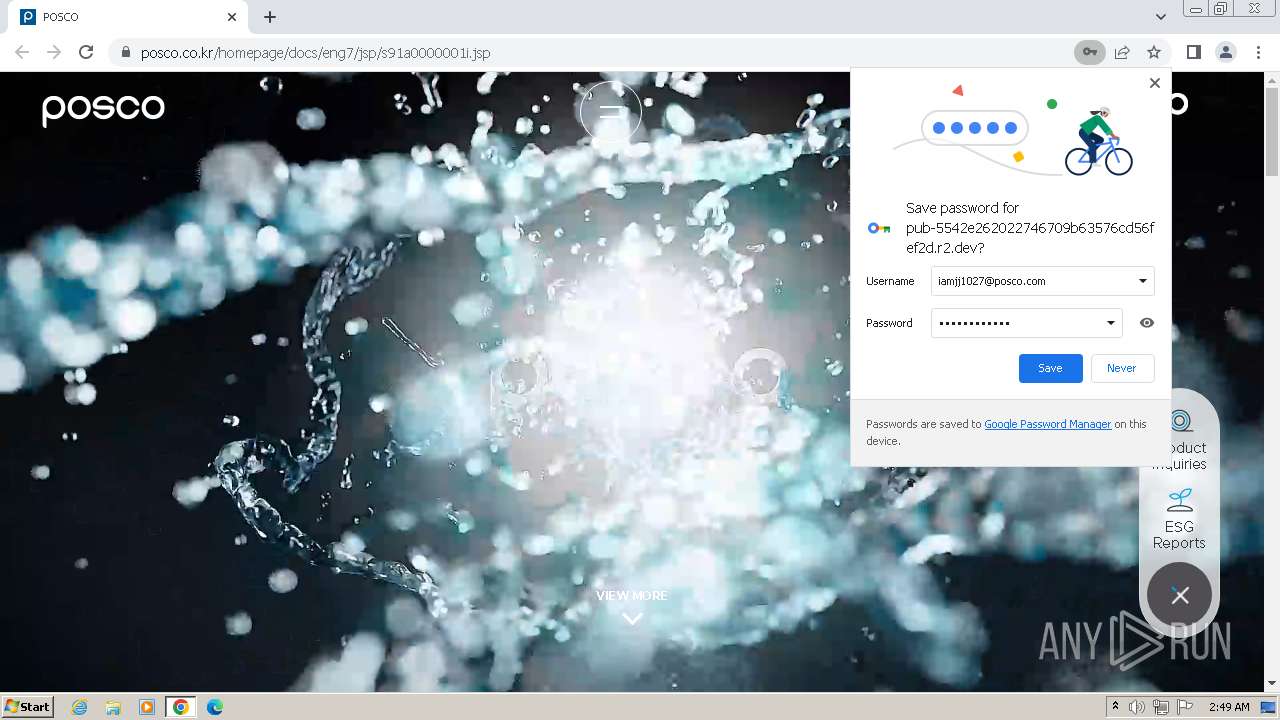This screenshot has width=1280, height=720.
Task: Expand the Password dropdown arrow
Action: (x=1110, y=323)
